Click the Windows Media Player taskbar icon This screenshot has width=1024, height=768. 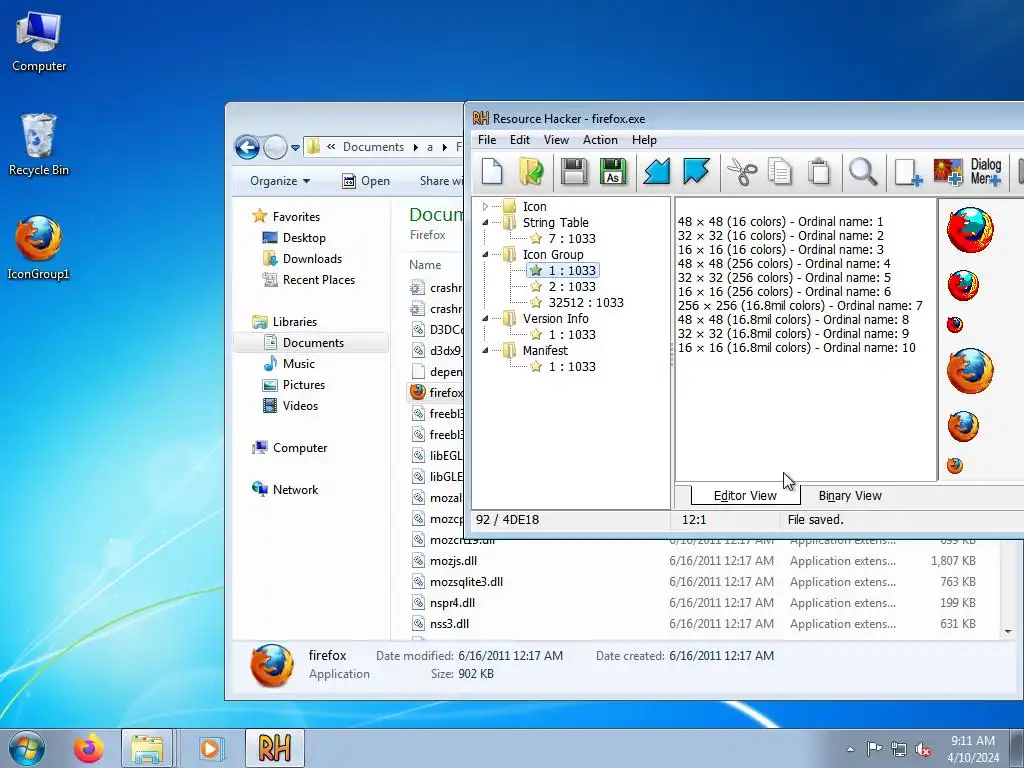click(x=210, y=748)
